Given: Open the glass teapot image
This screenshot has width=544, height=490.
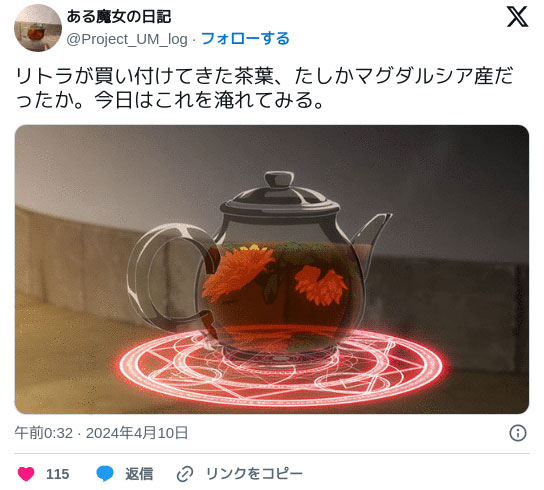Looking at the screenshot, I should click(x=272, y=269).
